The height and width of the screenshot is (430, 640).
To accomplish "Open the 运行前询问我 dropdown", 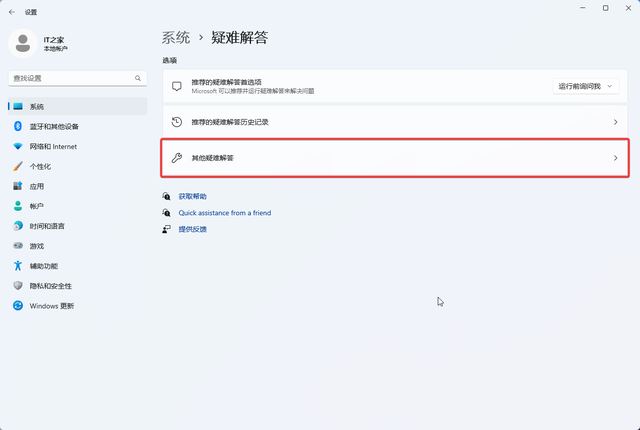I will click(x=586, y=86).
